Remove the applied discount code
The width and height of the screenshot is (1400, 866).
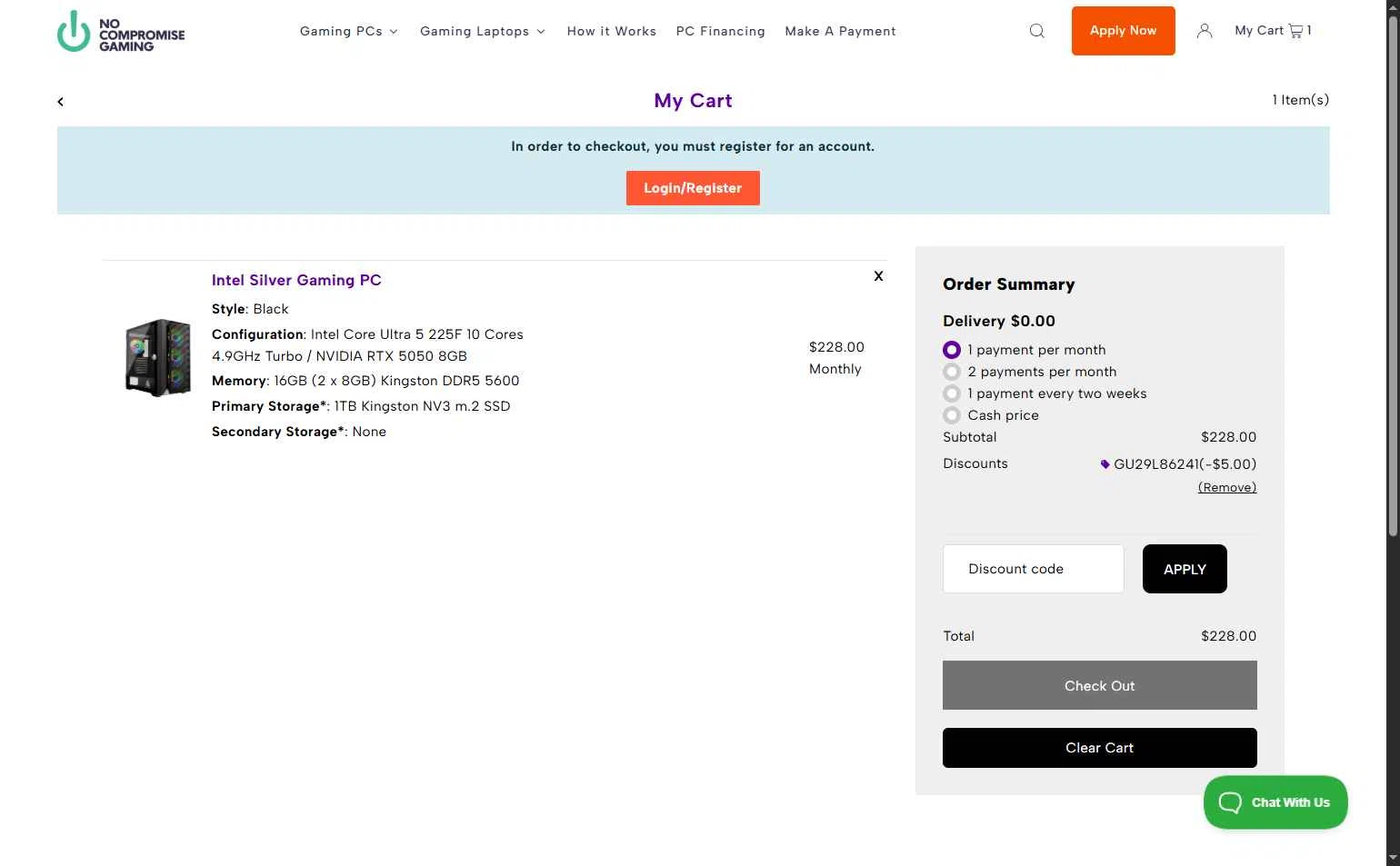1227,488
